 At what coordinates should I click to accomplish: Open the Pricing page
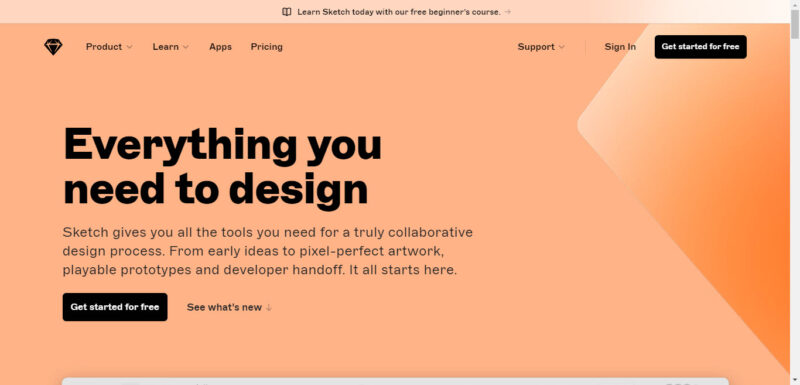pos(266,47)
